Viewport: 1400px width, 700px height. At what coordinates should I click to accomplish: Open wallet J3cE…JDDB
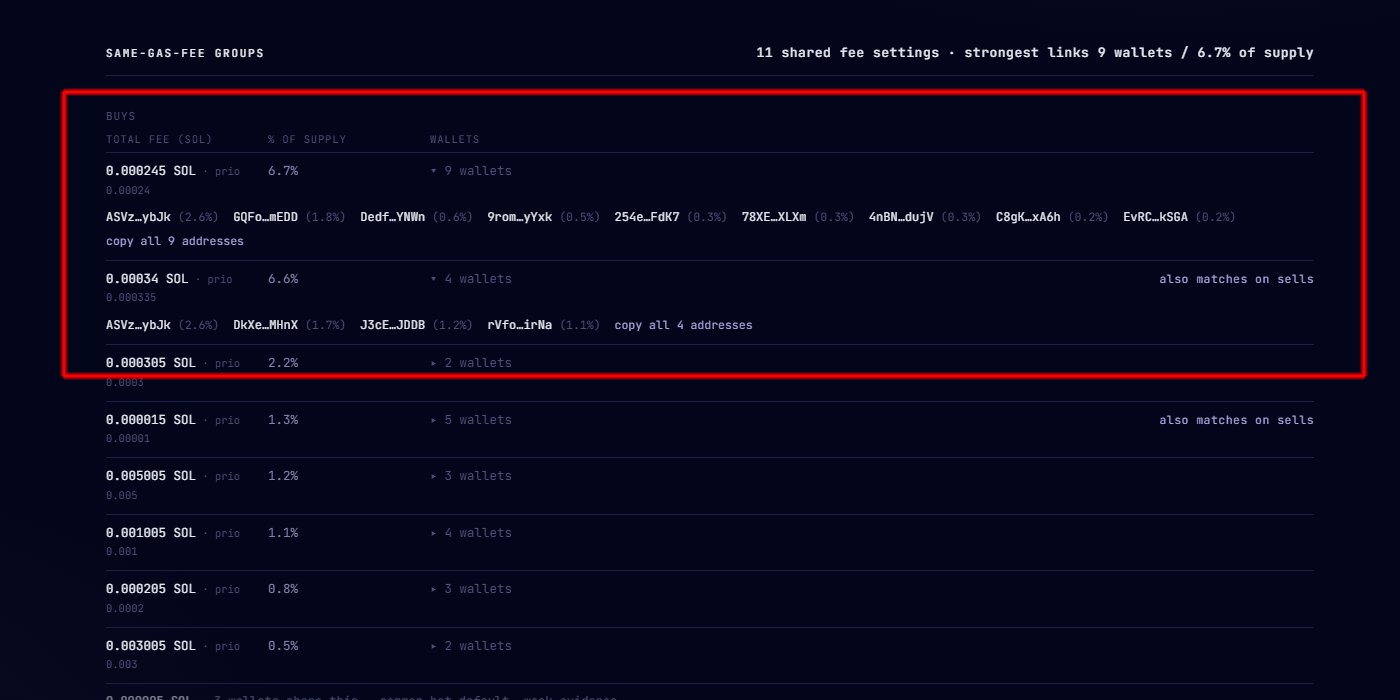(392, 325)
